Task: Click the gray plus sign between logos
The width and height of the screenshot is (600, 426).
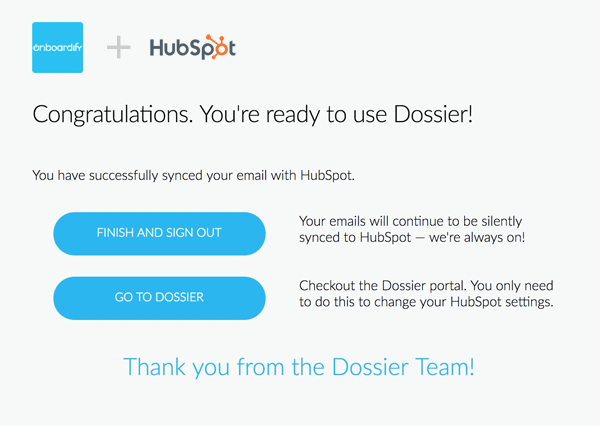Action: pyautogui.click(x=118, y=47)
